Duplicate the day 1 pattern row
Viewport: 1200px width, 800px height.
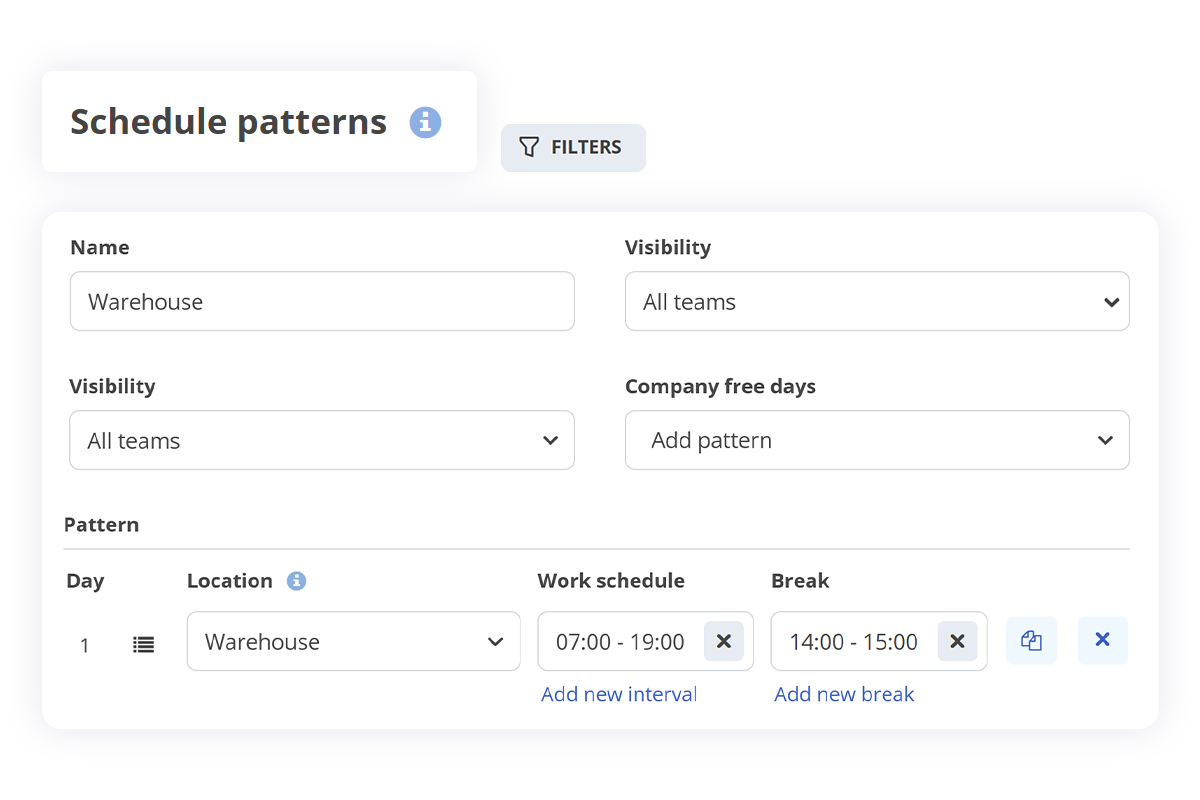pyautogui.click(x=1031, y=641)
